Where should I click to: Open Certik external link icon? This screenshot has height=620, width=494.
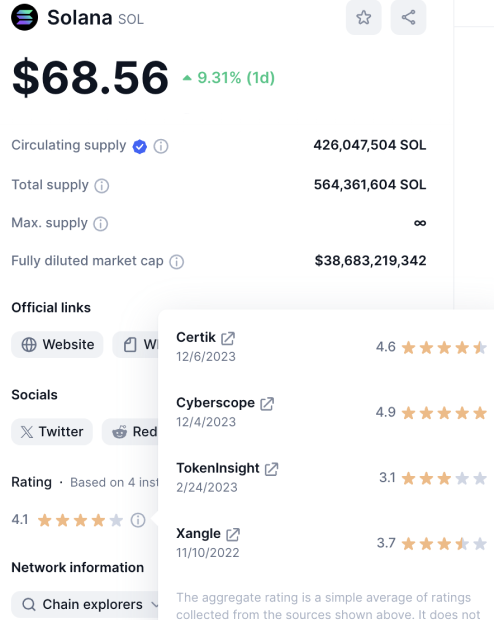tap(228, 338)
